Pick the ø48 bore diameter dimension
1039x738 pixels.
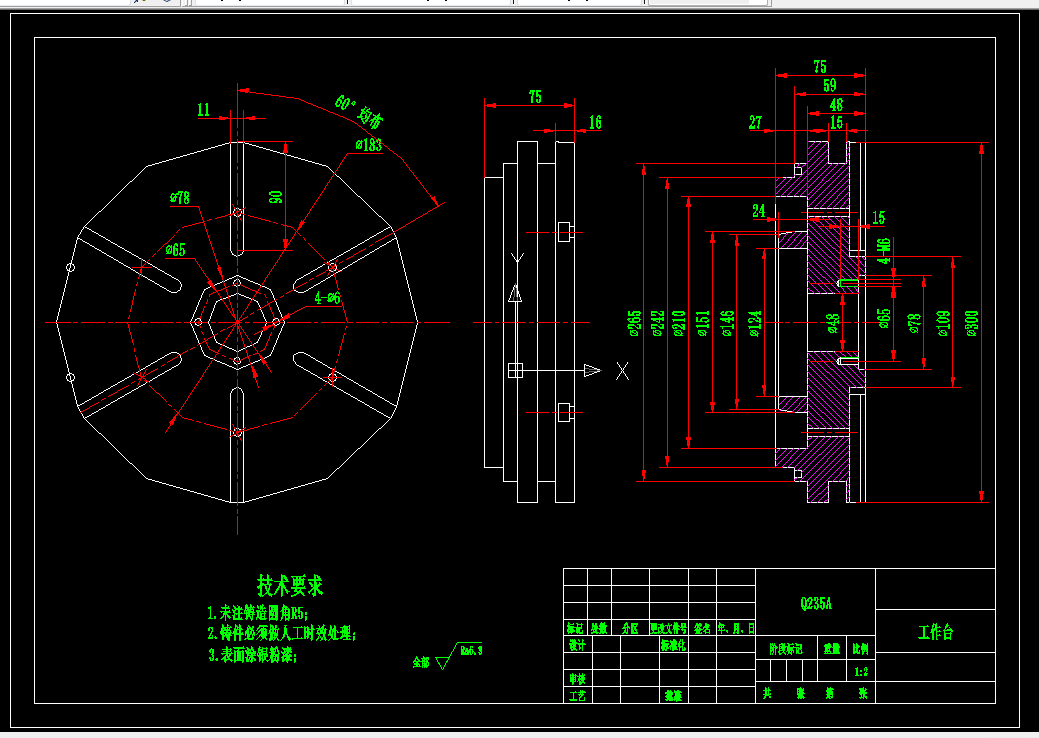[x=833, y=323]
